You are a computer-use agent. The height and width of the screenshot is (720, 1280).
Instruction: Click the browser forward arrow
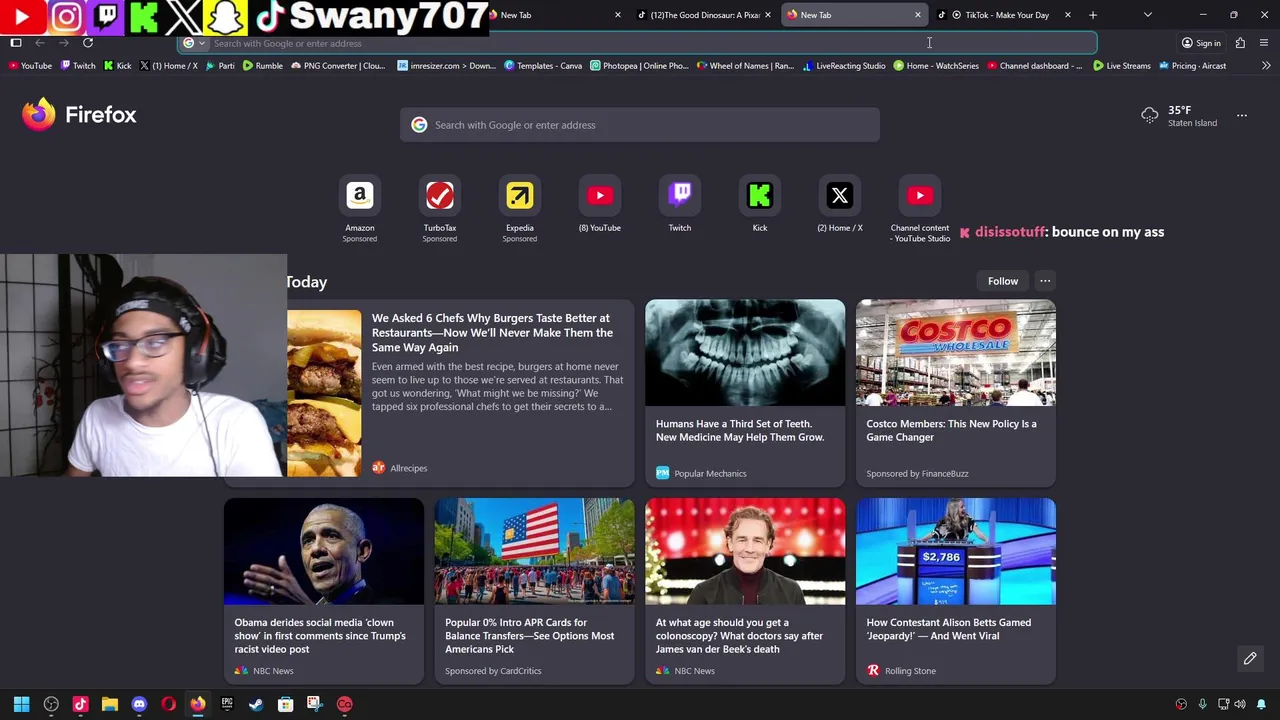tap(64, 43)
